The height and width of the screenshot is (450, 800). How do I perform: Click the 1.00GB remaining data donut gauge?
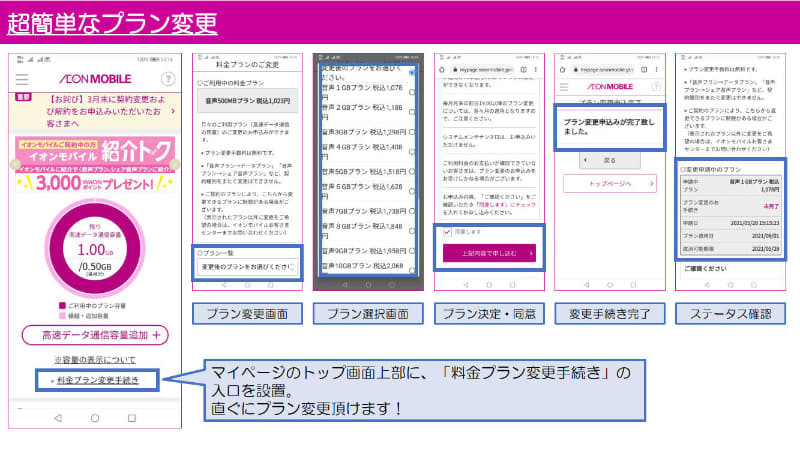[95, 248]
